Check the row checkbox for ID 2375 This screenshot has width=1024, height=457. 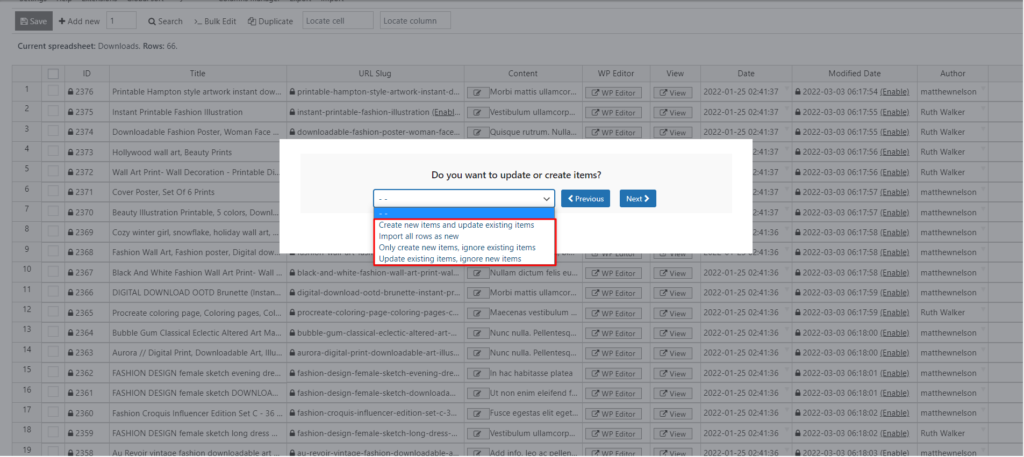pos(54,112)
